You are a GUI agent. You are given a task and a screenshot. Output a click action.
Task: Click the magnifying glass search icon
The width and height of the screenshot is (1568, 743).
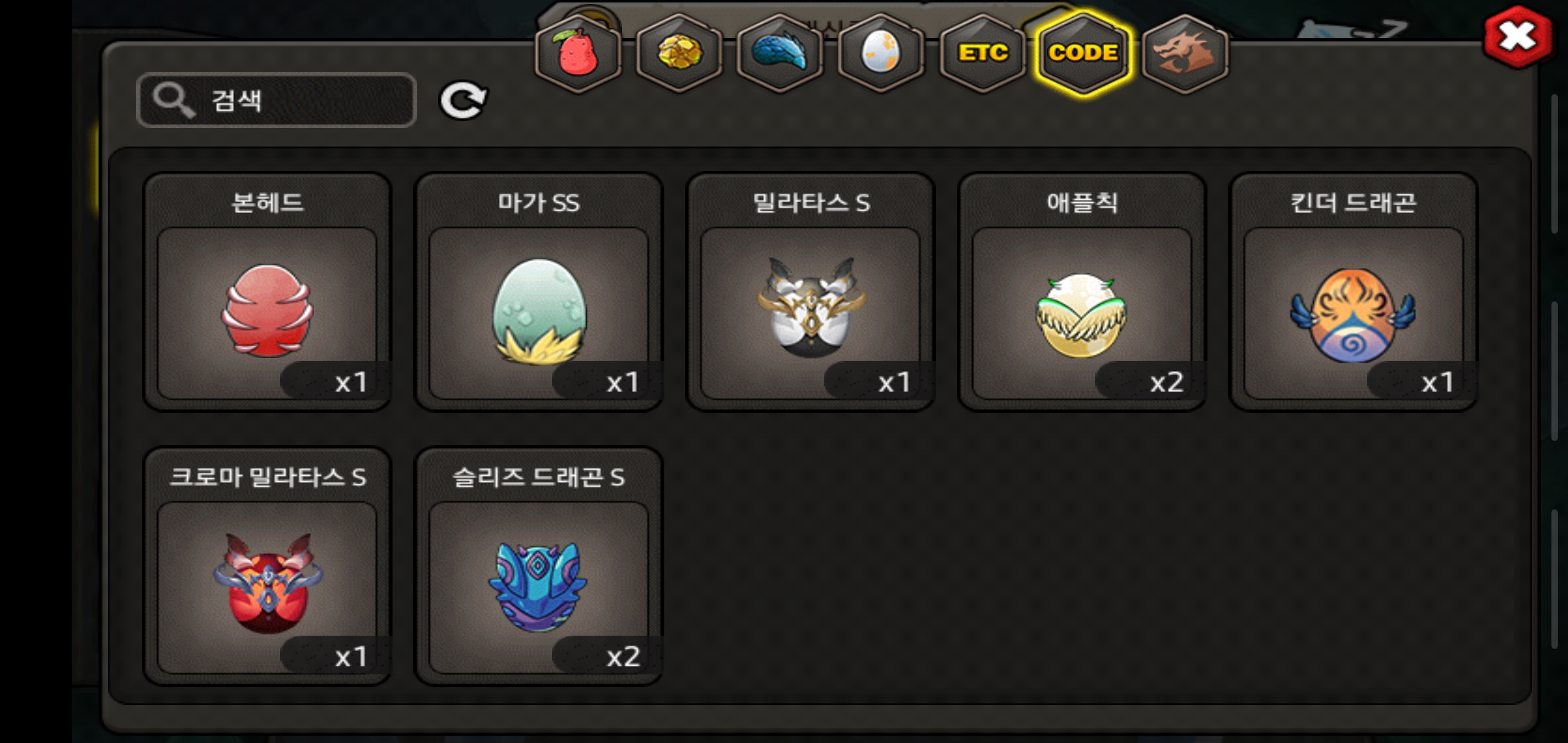coord(173,100)
